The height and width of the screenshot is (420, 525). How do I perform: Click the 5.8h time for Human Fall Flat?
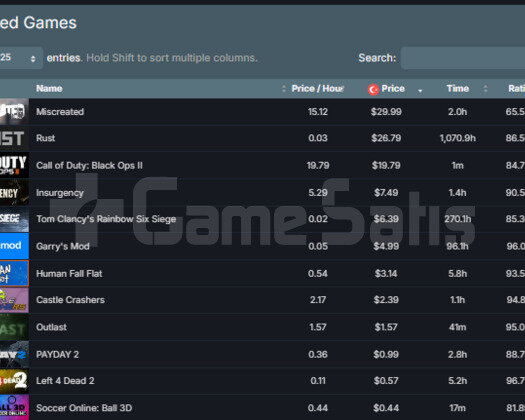[457, 274]
